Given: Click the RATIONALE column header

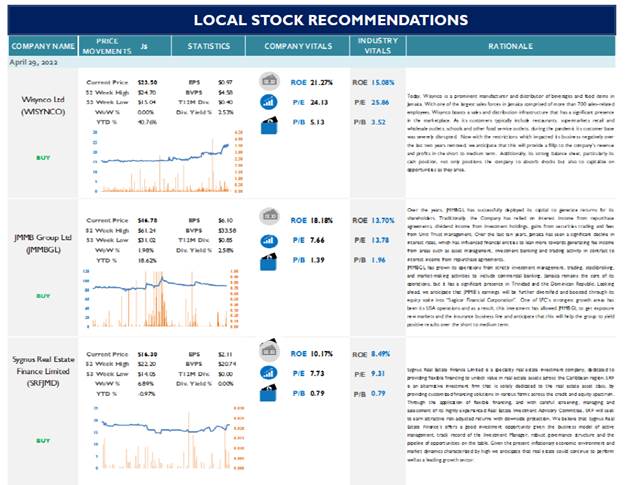Looking at the screenshot, I should 510,46.
